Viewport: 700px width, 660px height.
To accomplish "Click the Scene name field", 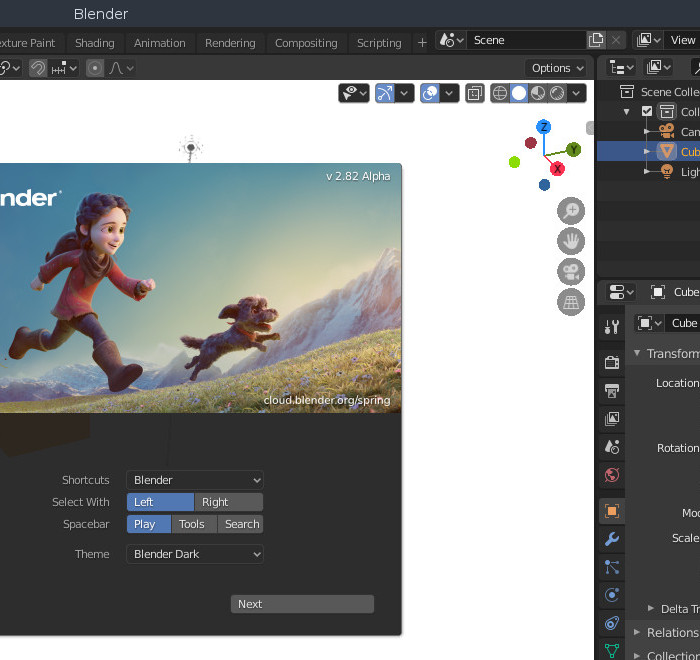I will 527,40.
